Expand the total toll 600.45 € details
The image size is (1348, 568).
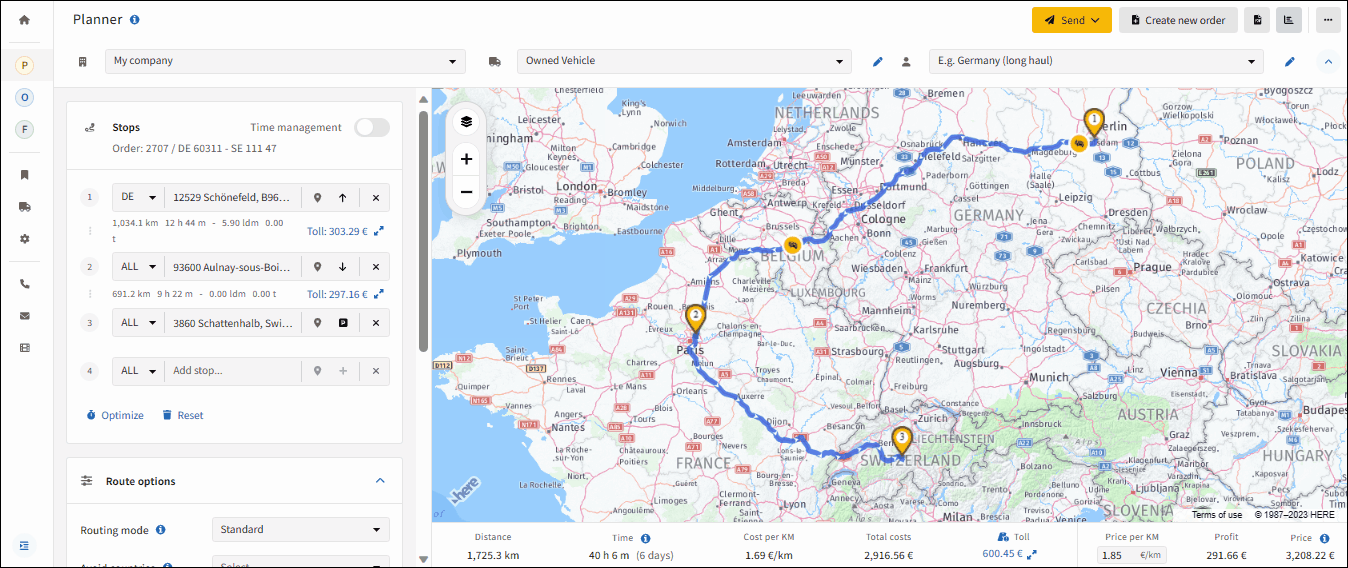pos(1032,554)
